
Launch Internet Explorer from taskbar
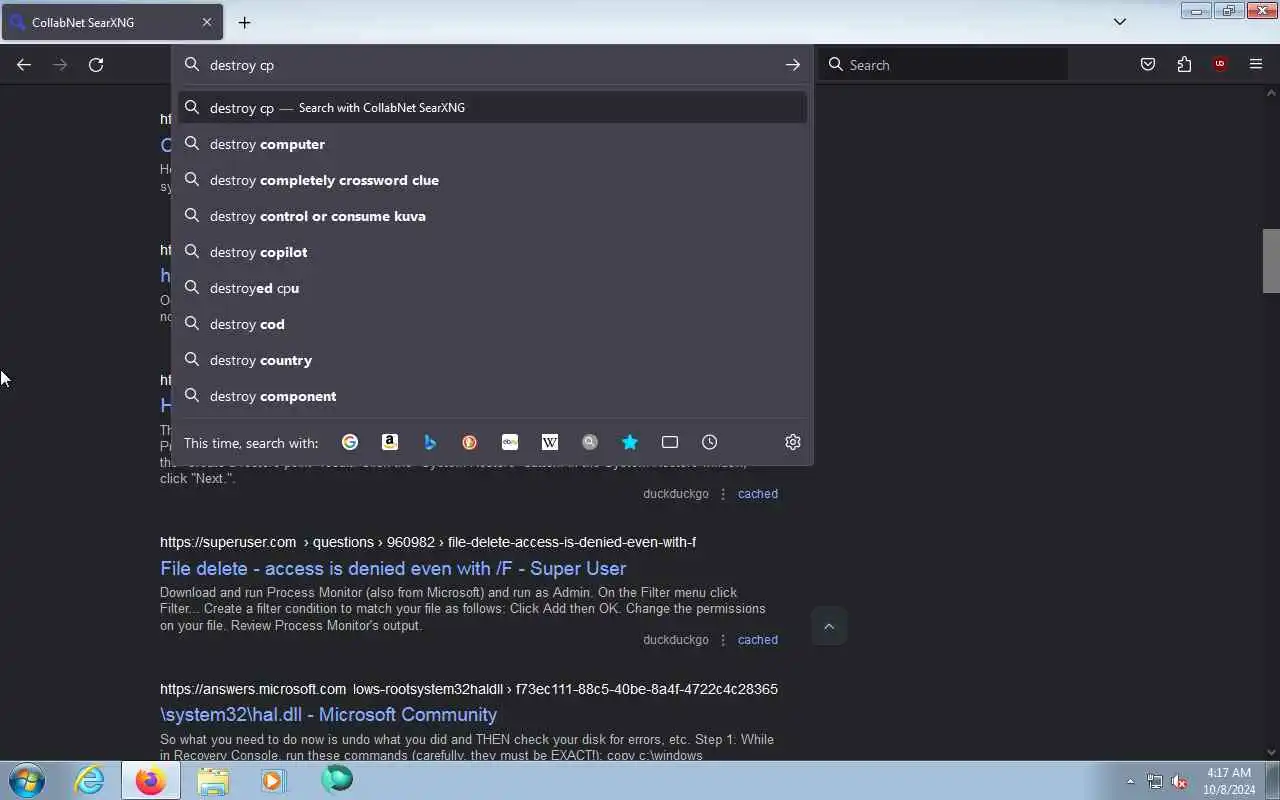tap(90, 780)
